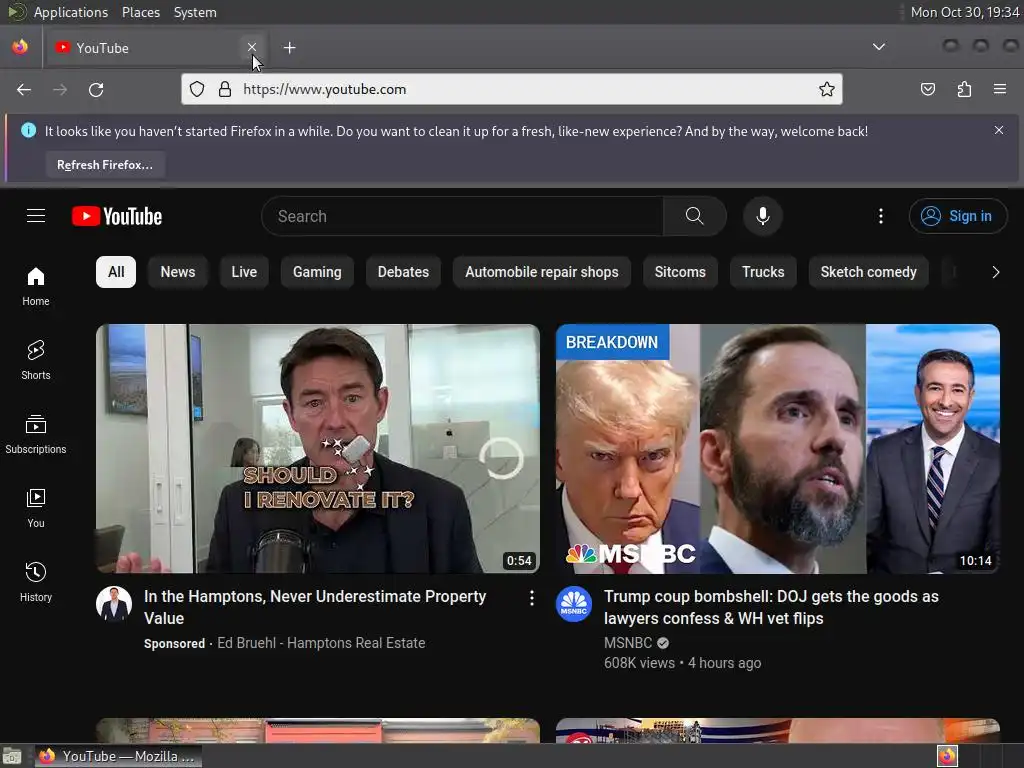Viewport: 1024px width, 768px height.
Task: Click the Firefox icon in system tray
Action: click(x=947, y=756)
